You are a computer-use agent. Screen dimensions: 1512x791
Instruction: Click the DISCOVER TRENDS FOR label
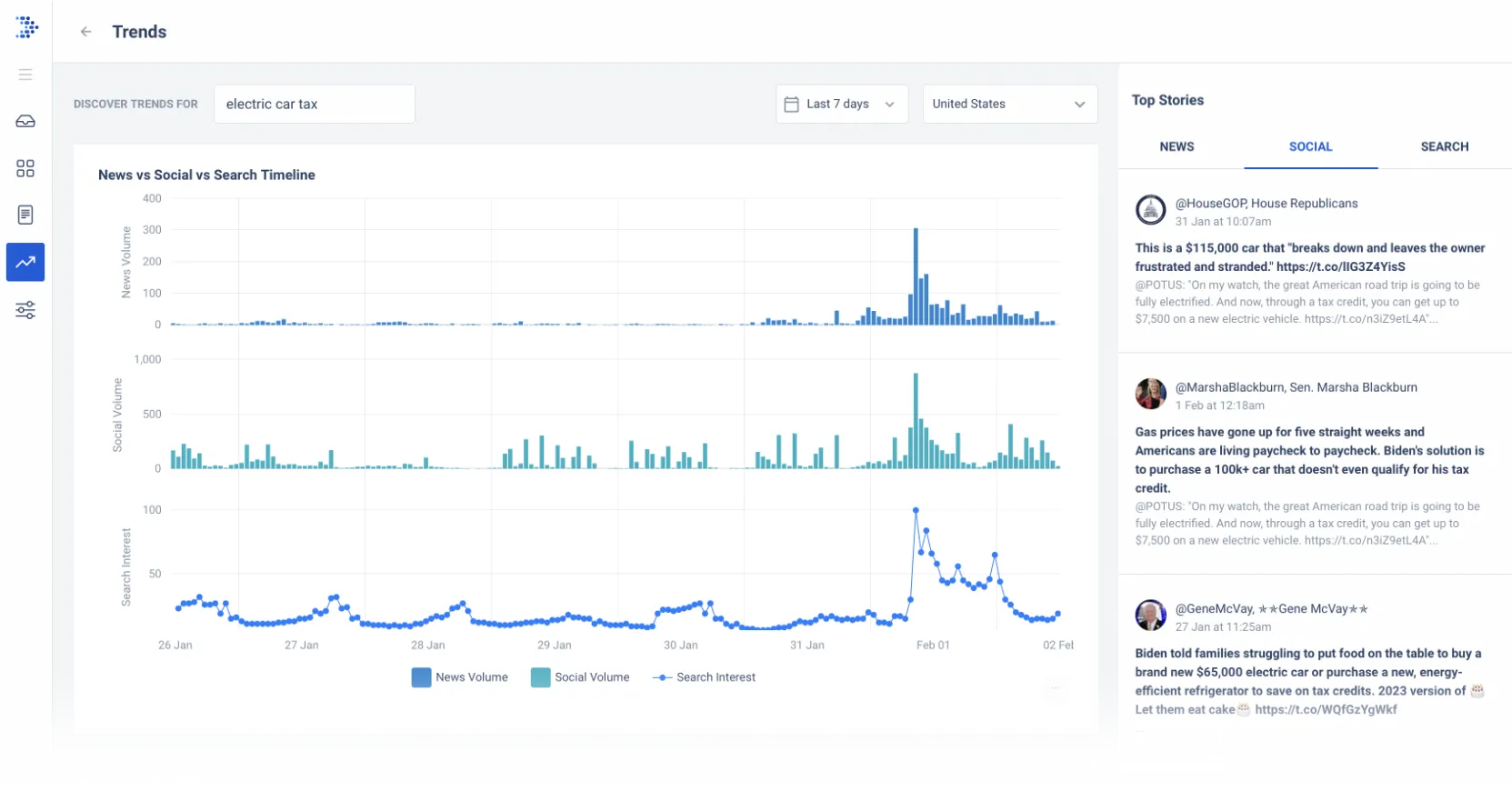(135, 104)
